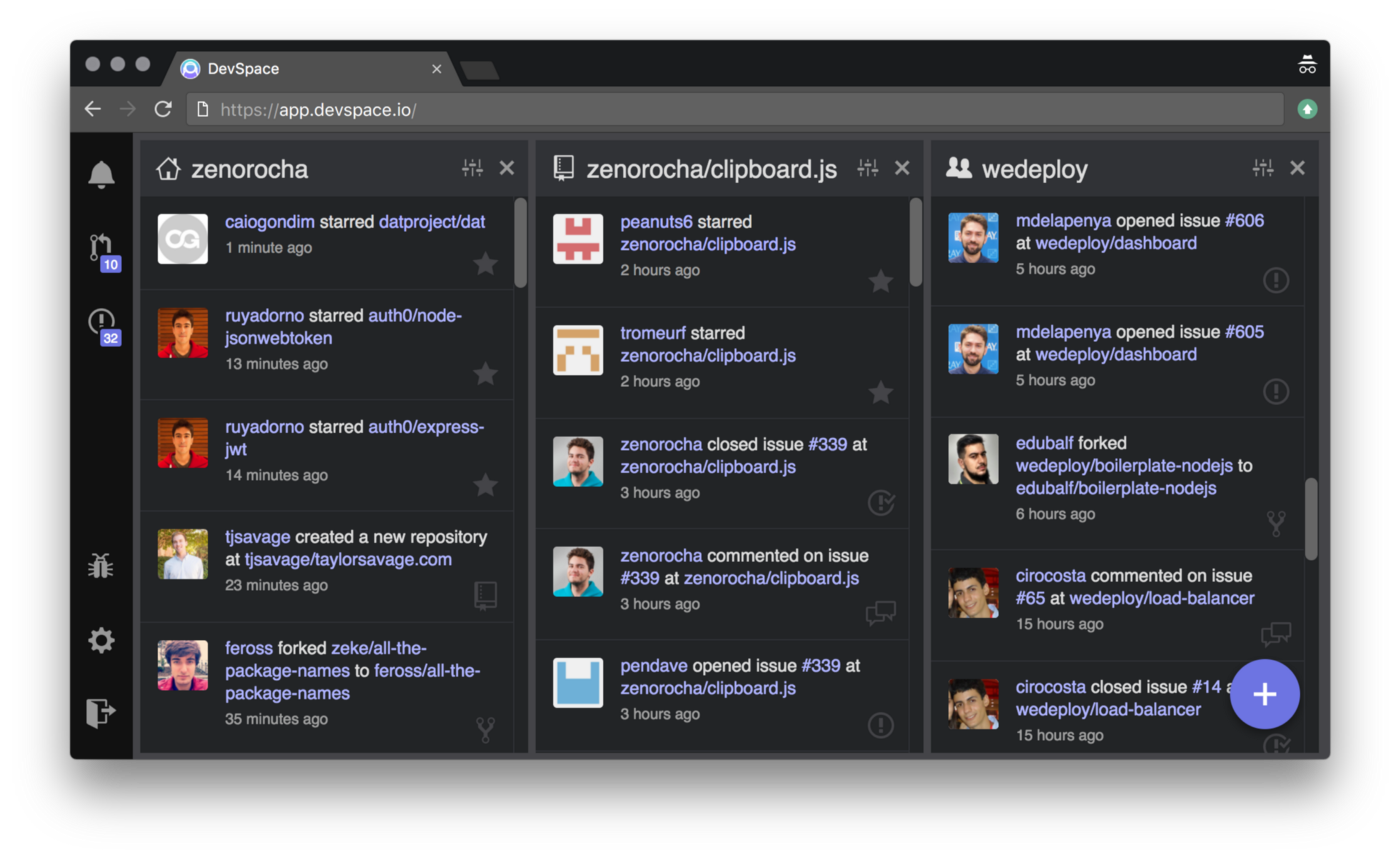This screenshot has height=859, width=1400.
Task: Open filters for the clipboard.js column
Action: click(867, 168)
